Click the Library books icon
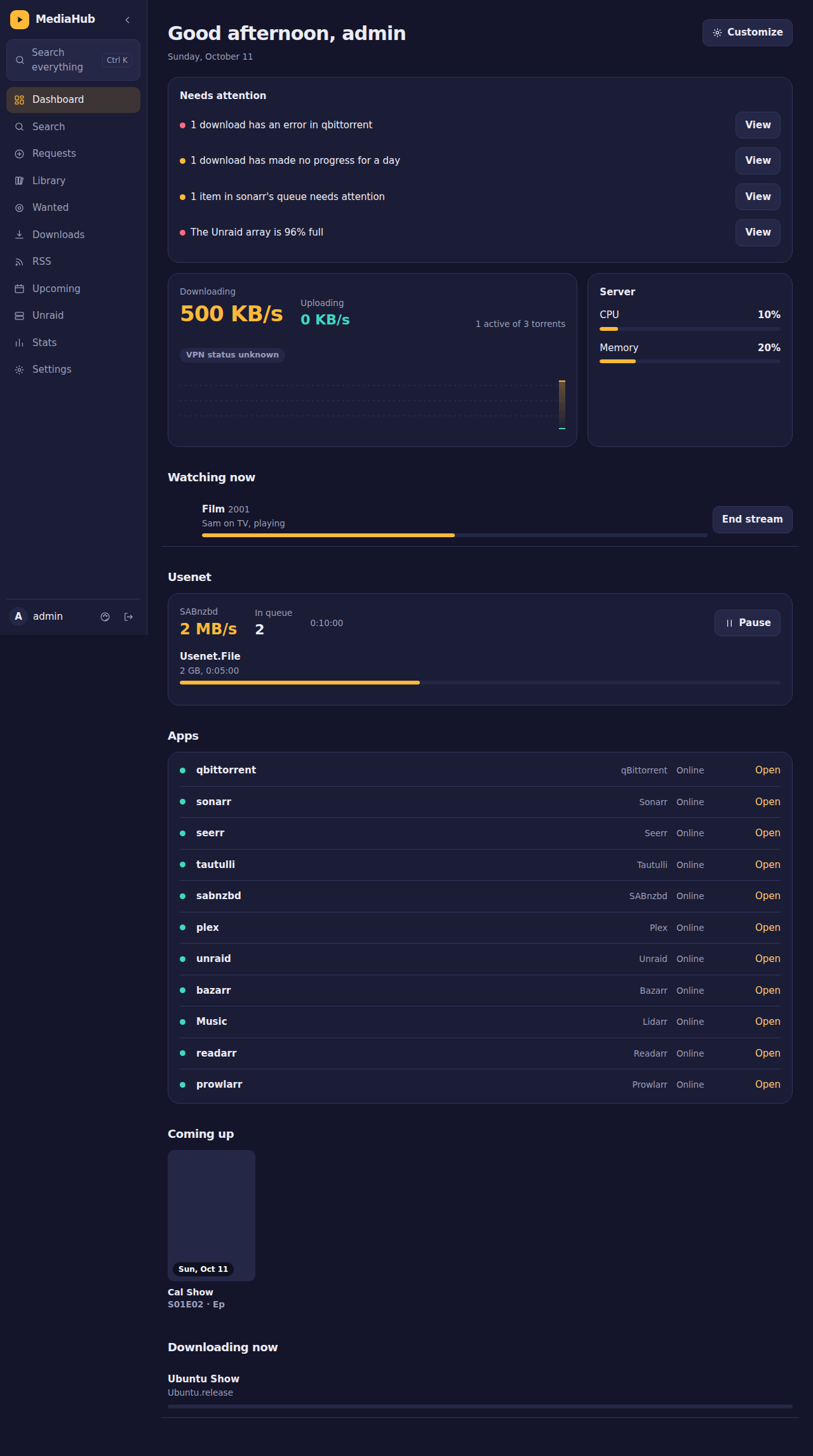This screenshot has width=813, height=1456. pos(20,181)
